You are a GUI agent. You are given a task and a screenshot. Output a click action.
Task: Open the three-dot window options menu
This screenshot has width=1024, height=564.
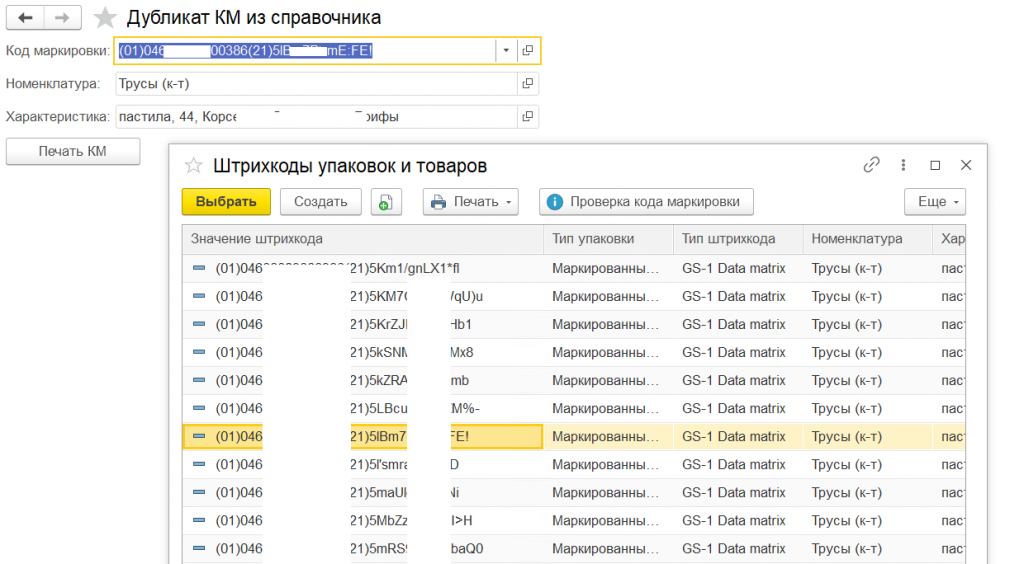[x=904, y=165]
